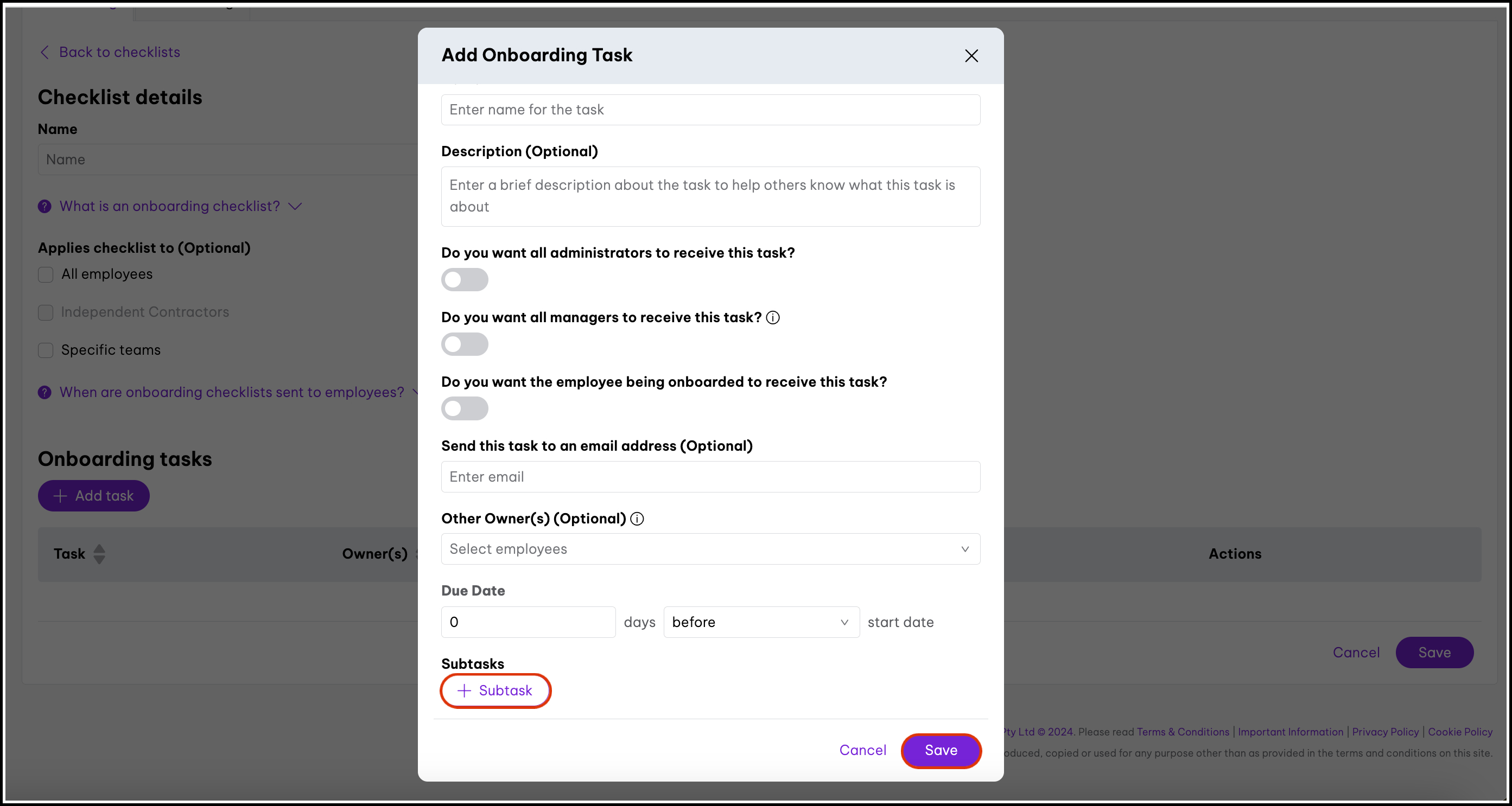Close the Add Onboarding Task dialog
1512x806 pixels.
pyautogui.click(x=971, y=56)
